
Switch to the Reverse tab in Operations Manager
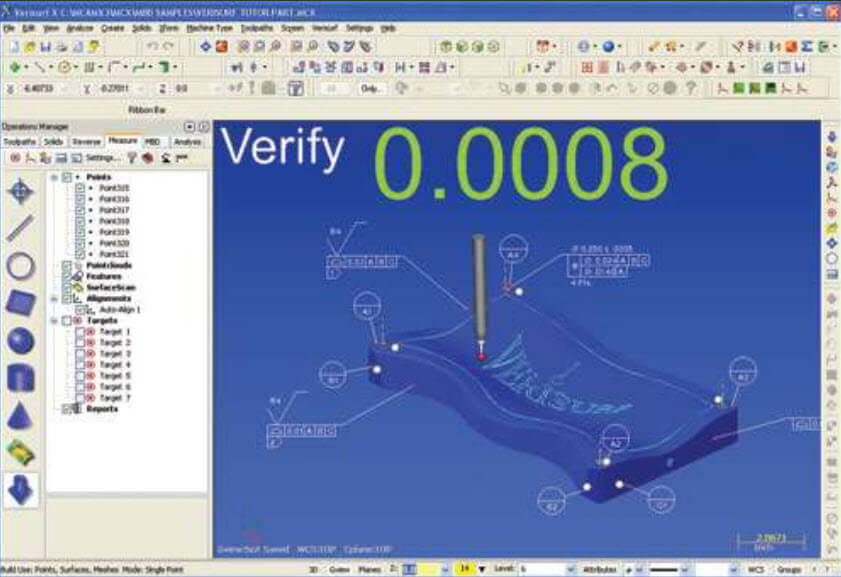coord(86,142)
